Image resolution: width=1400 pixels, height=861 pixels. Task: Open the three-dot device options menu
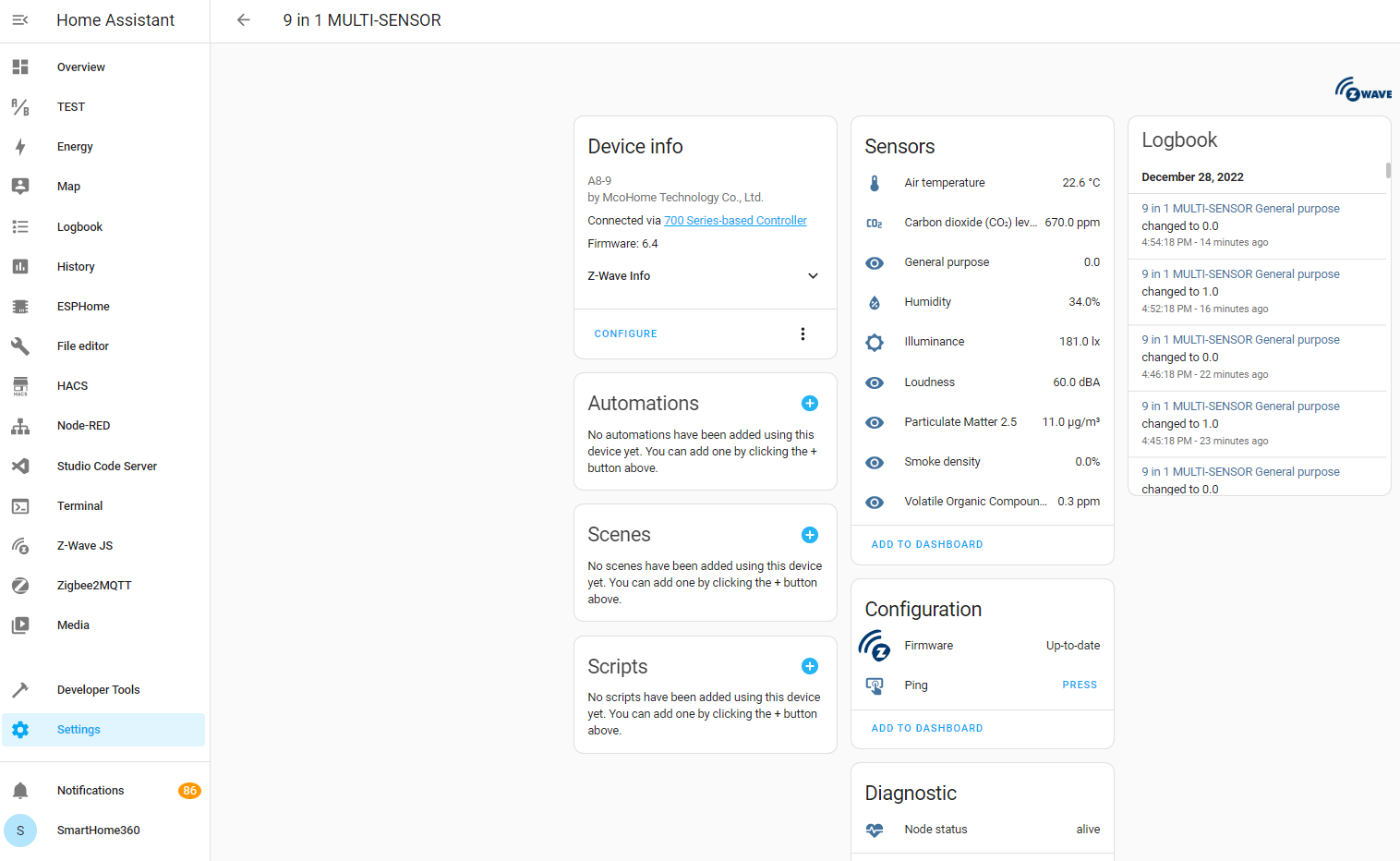click(803, 334)
